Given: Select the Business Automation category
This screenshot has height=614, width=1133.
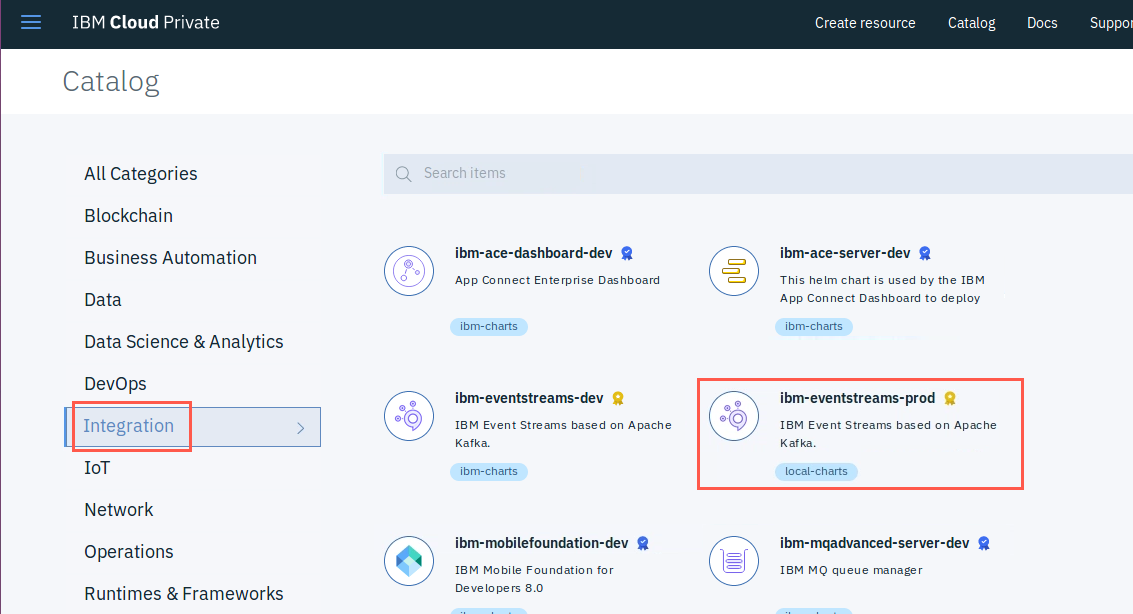Looking at the screenshot, I should pos(171,258).
